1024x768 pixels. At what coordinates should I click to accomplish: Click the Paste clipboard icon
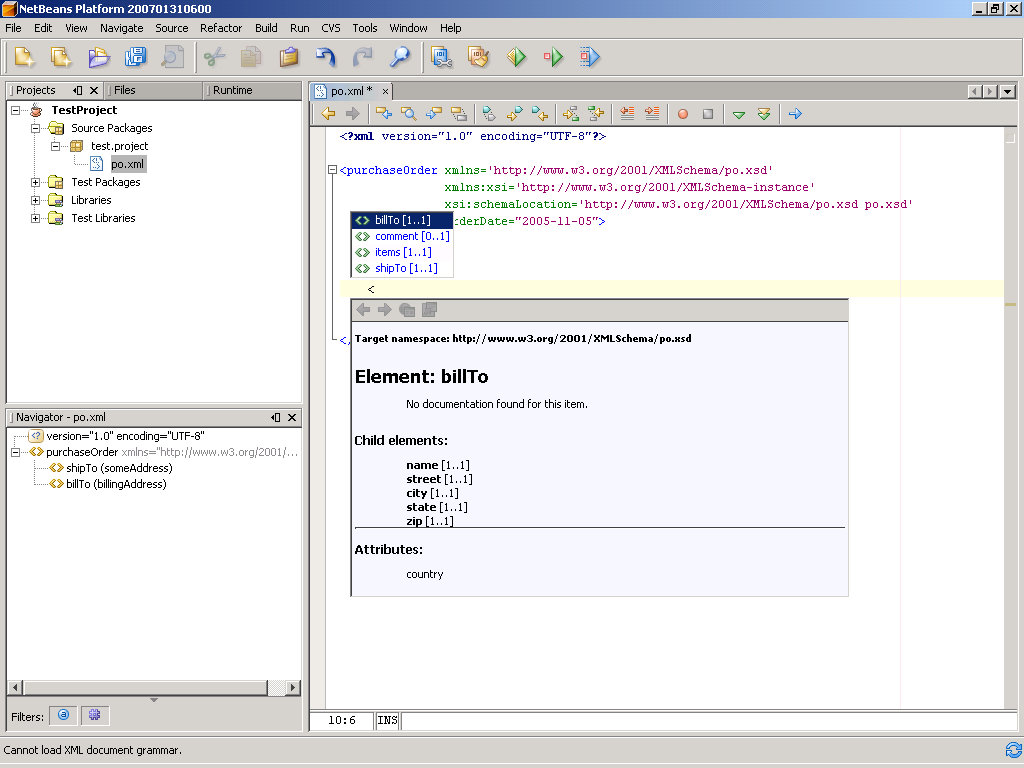289,57
